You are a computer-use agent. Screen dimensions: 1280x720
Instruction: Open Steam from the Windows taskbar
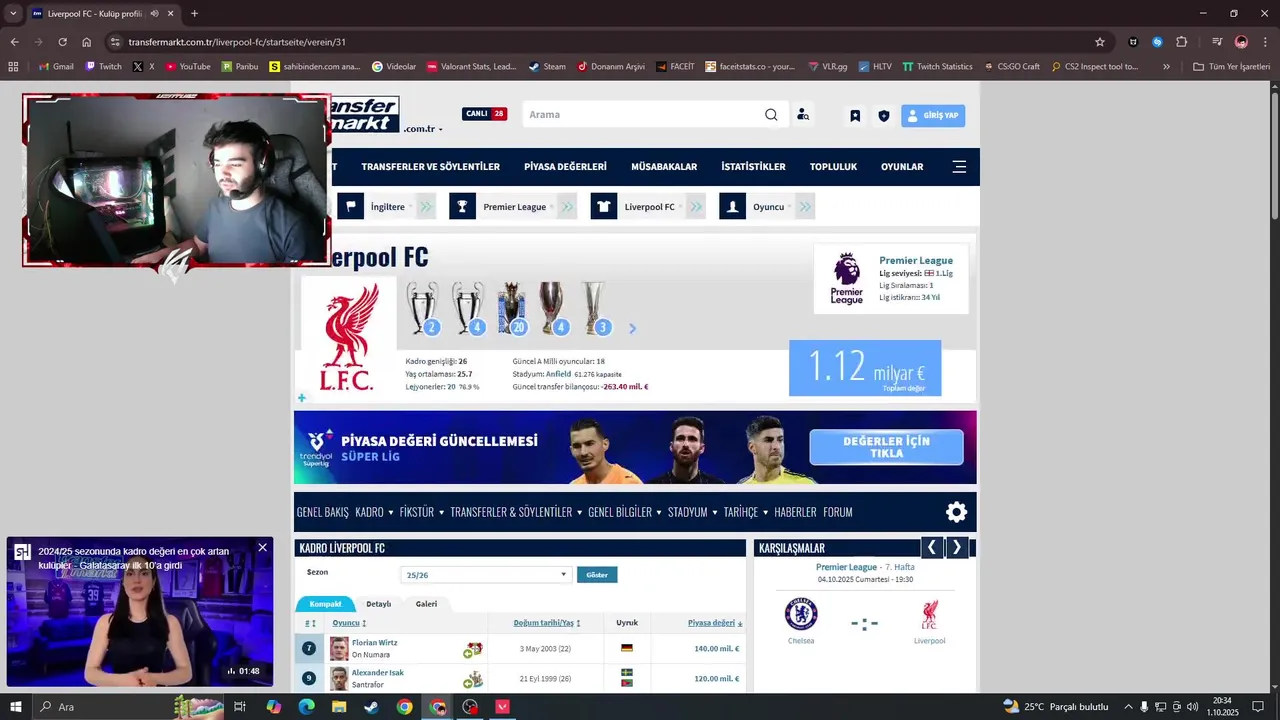click(371, 707)
